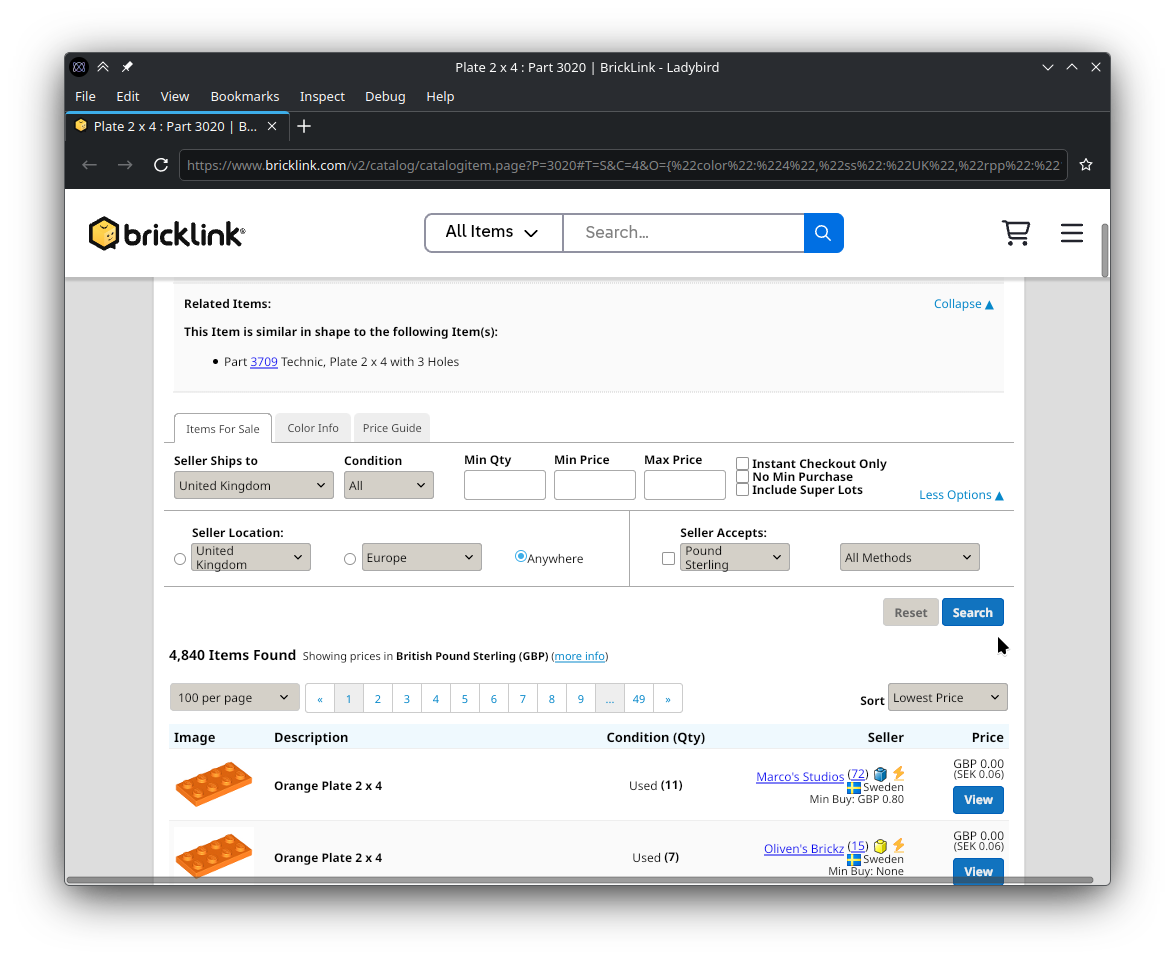
Task: Open the Oliven's Brickz seller link
Action: [803, 849]
